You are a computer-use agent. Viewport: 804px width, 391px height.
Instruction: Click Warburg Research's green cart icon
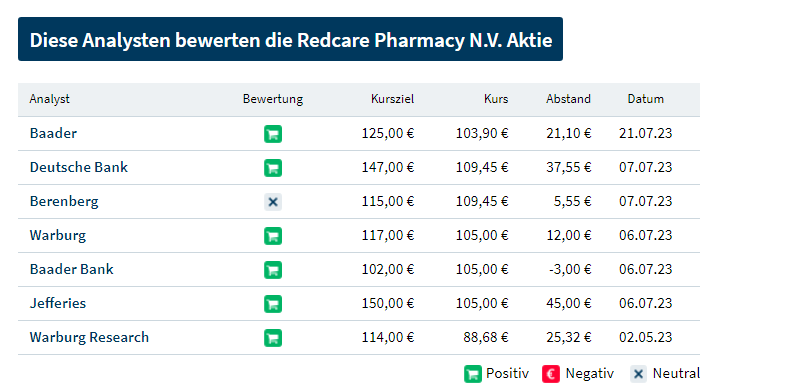[273, 338]
